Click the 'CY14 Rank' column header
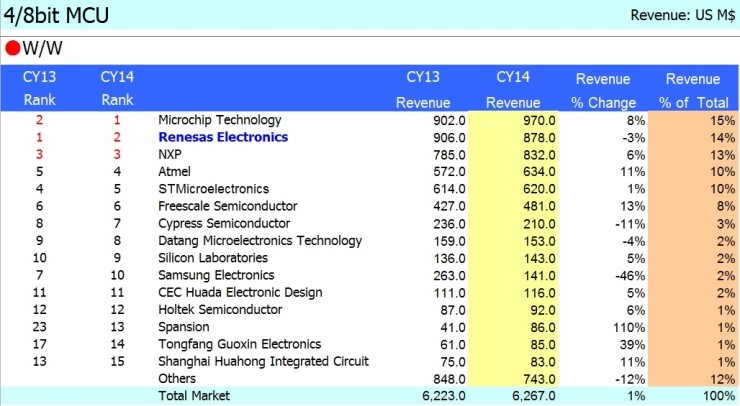This screenshot has height=406, width=740. pos(117,88)
